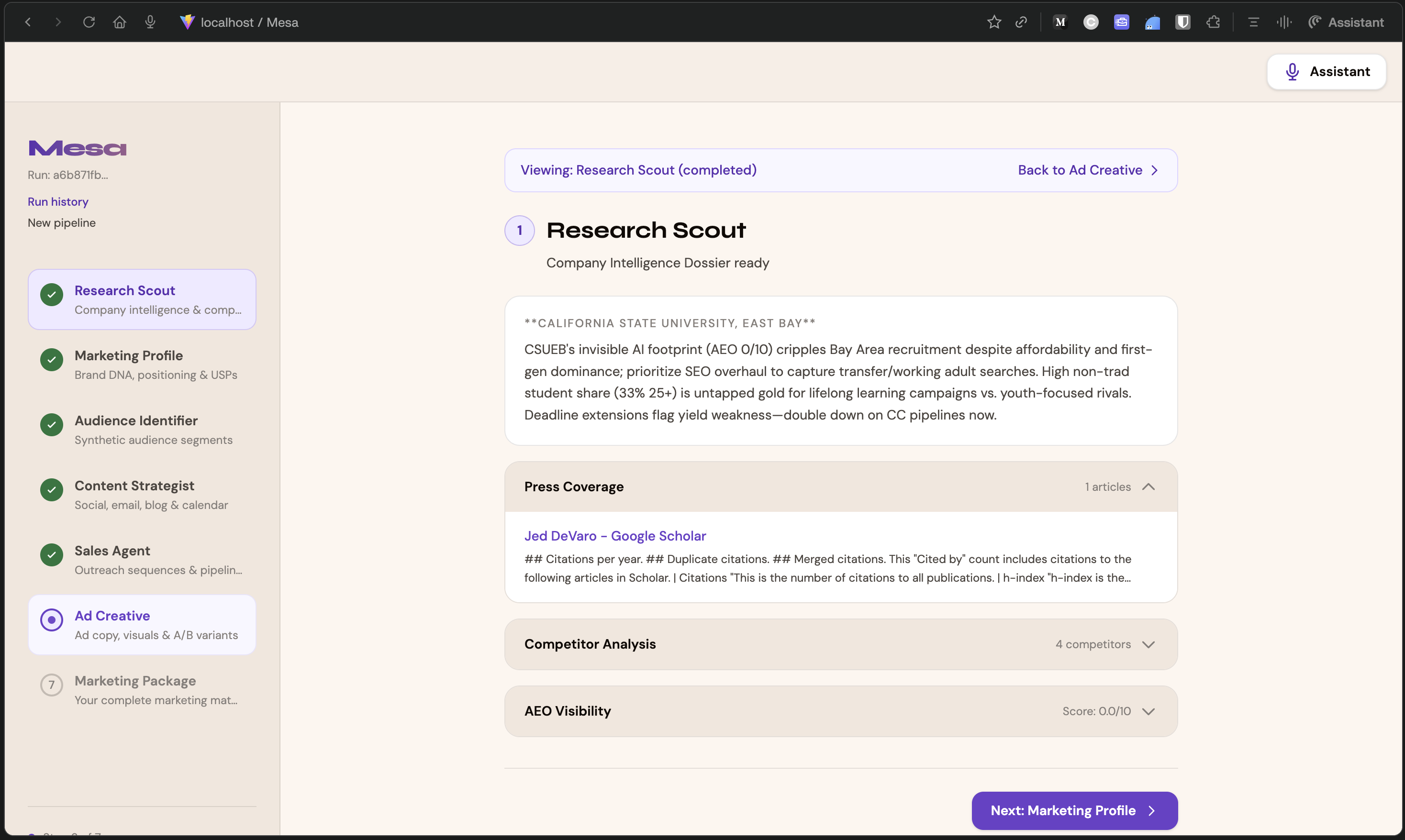Expand the AEO Visibility section
1405x840 pixels.
[1148, 711]
